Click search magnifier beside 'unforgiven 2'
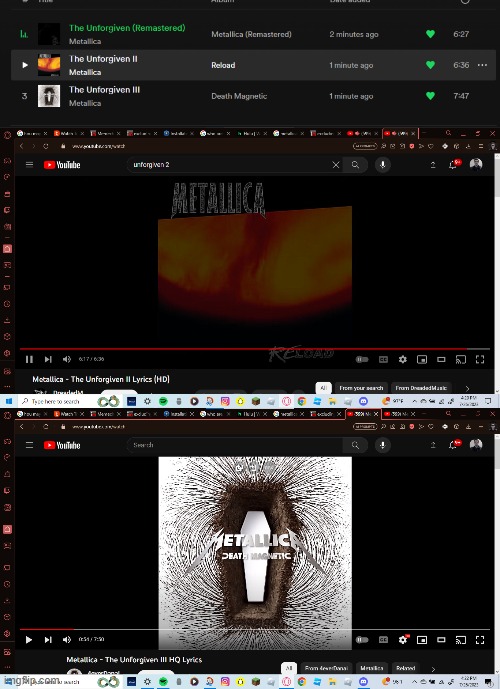 355,165
